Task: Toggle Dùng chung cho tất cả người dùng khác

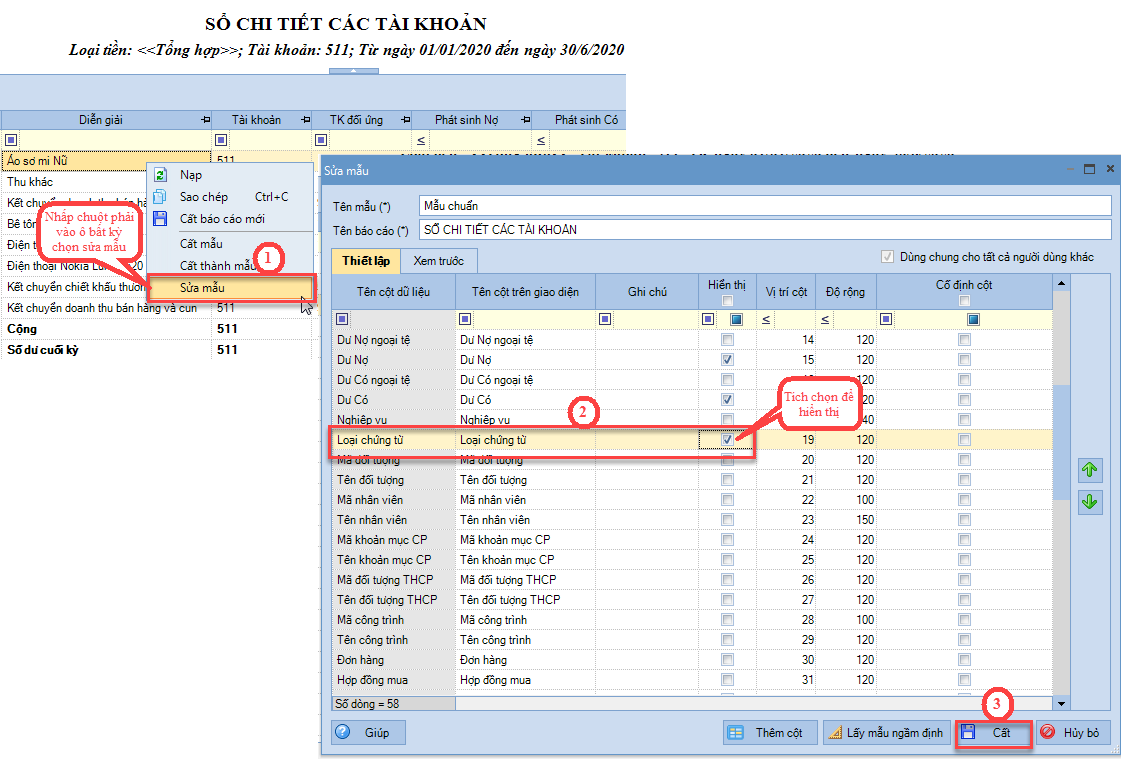Action: point(887,257)
